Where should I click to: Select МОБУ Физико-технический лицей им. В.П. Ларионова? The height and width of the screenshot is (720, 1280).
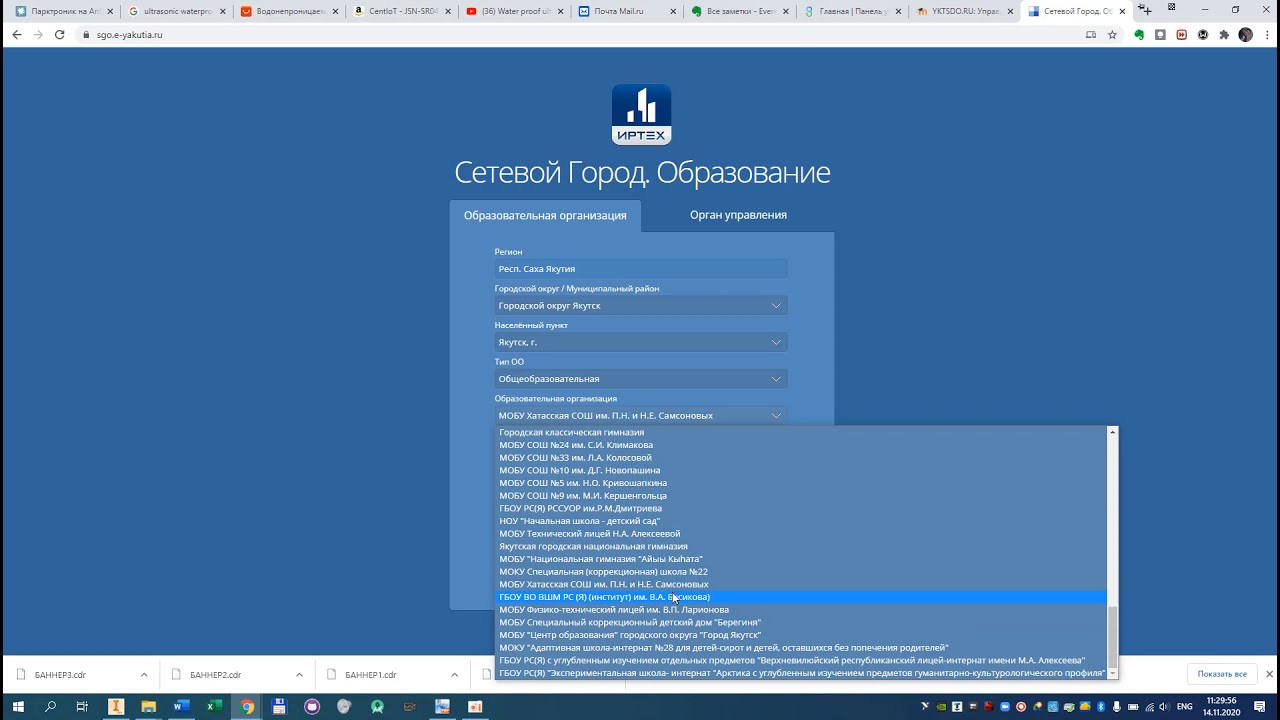(x=802, y=610)
